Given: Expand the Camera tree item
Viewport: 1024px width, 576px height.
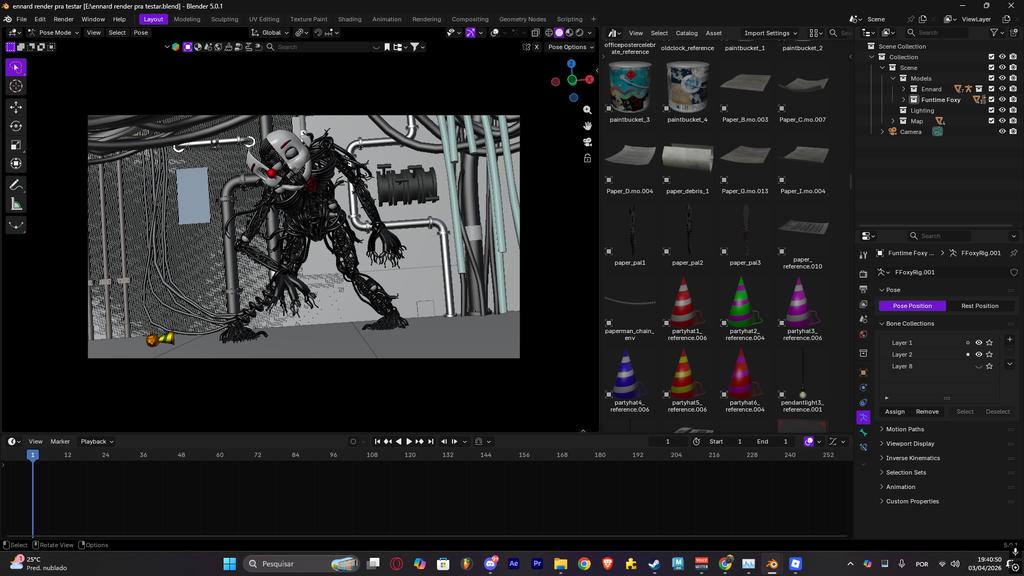Looking at the screenshot, I should 882,131.
